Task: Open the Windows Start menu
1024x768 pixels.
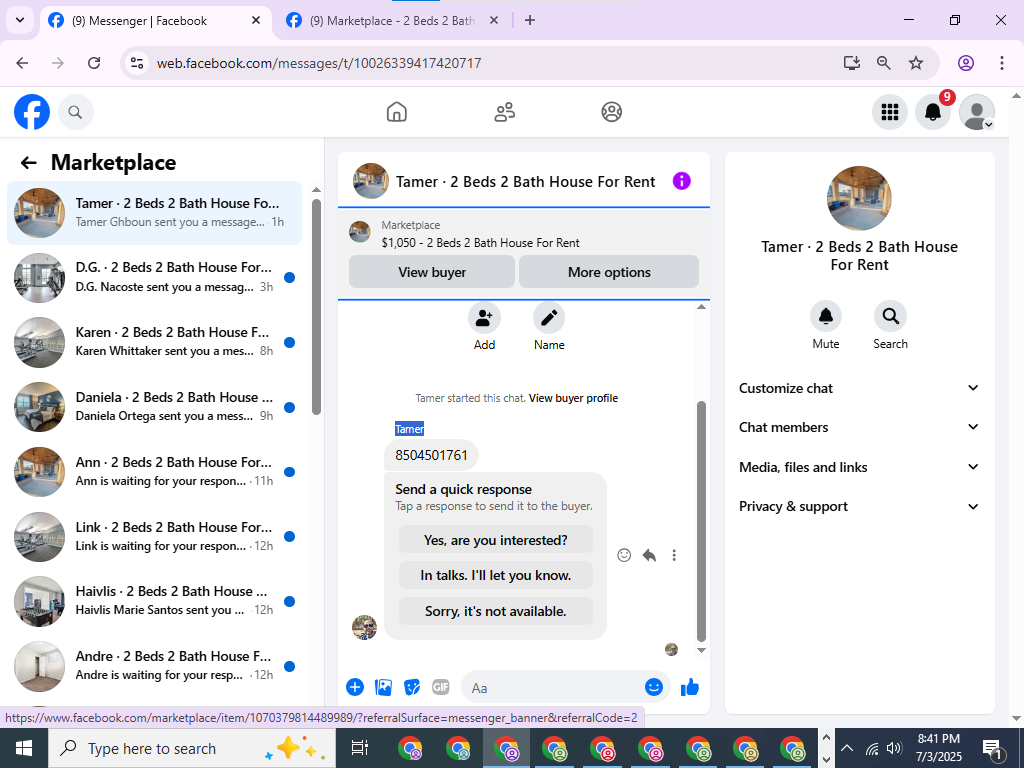Action: click(24, 748)
